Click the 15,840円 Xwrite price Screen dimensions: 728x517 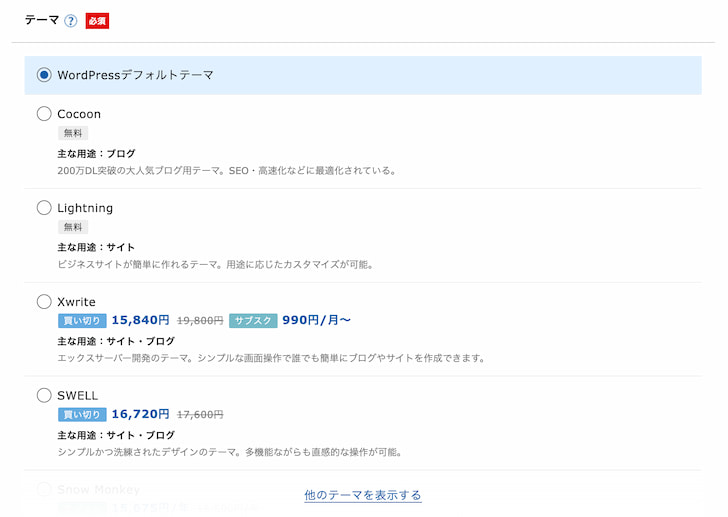point(140,320)
